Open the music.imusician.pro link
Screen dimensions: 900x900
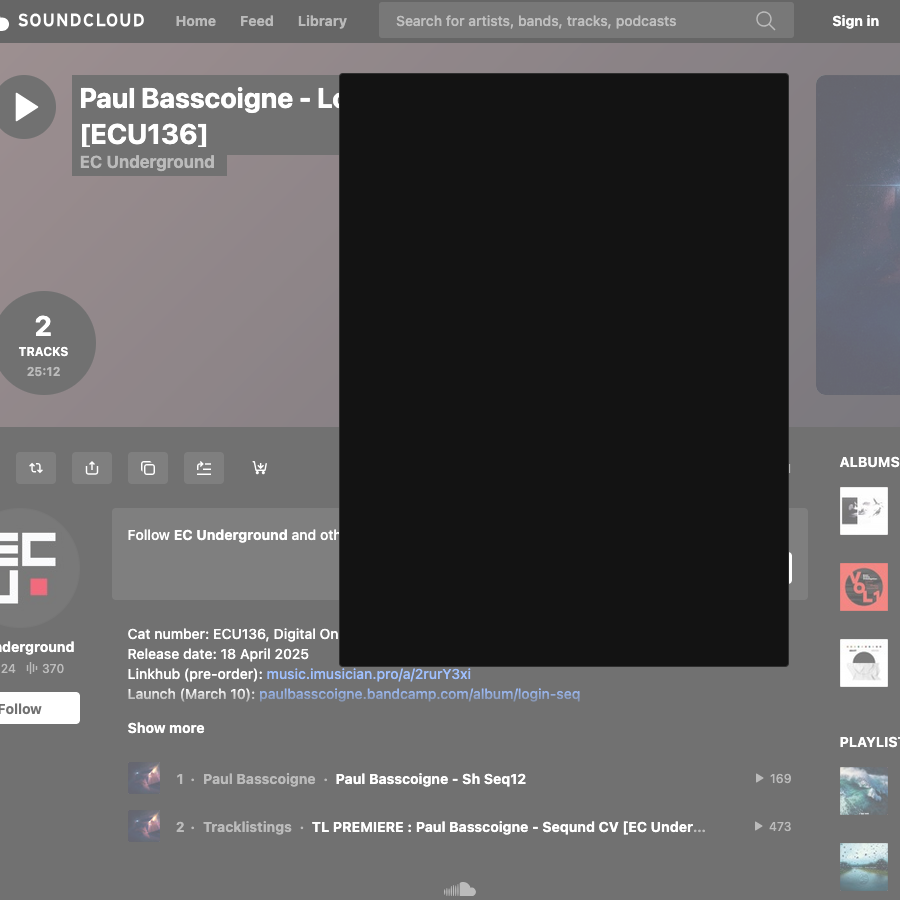coord(368,674)
